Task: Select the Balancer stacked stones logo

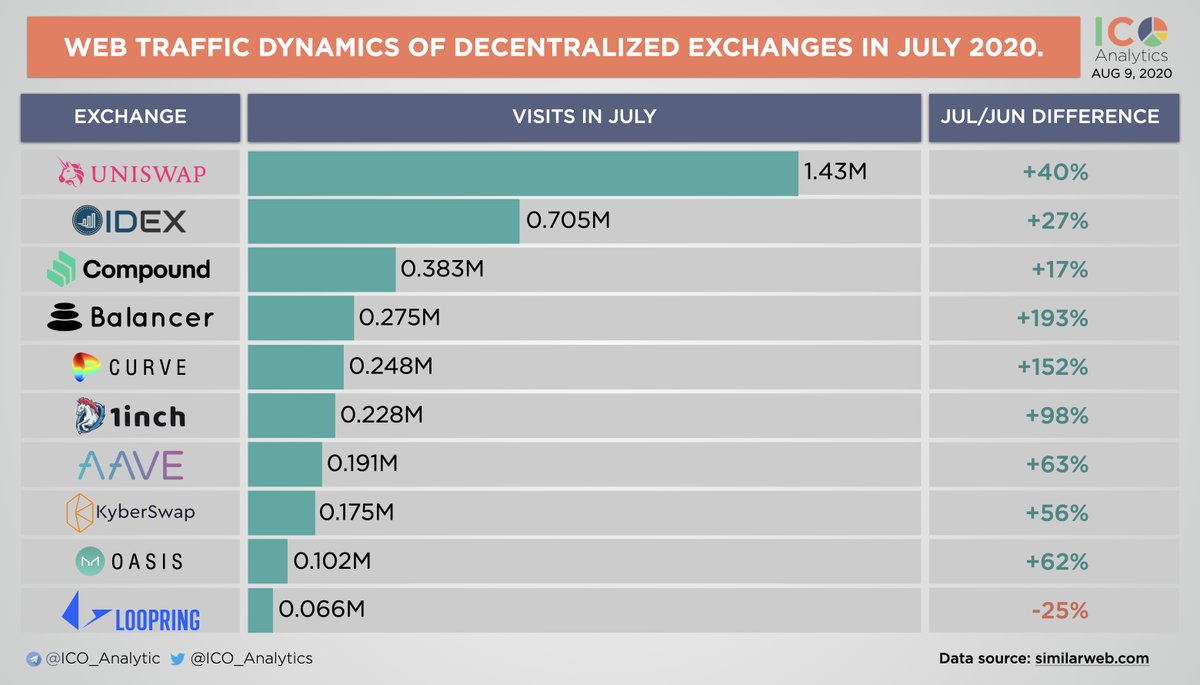Action: [64, 318]
